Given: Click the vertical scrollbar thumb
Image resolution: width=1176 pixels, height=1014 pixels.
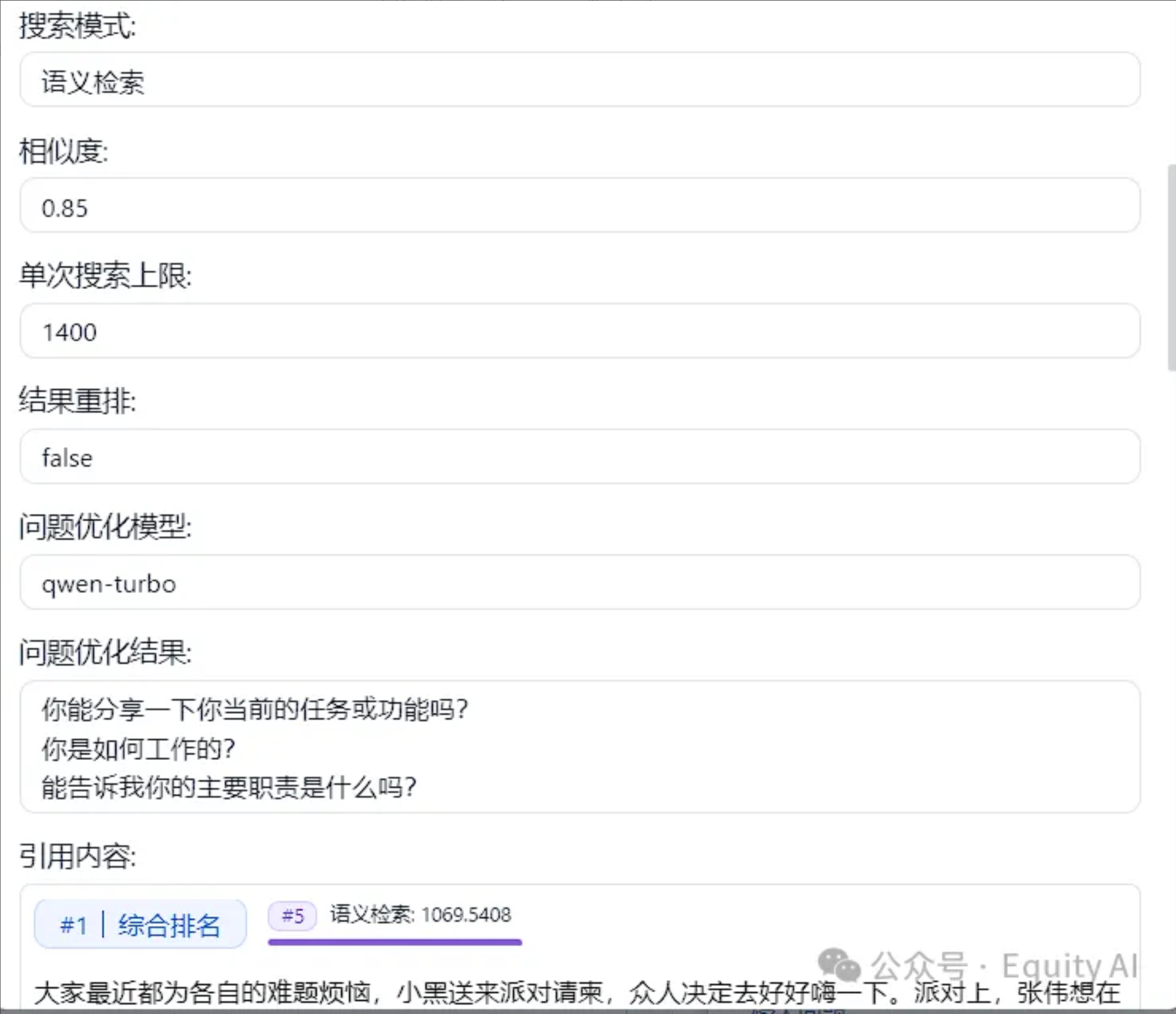Looking at the screenshot, I should [x=1172, y=268].
